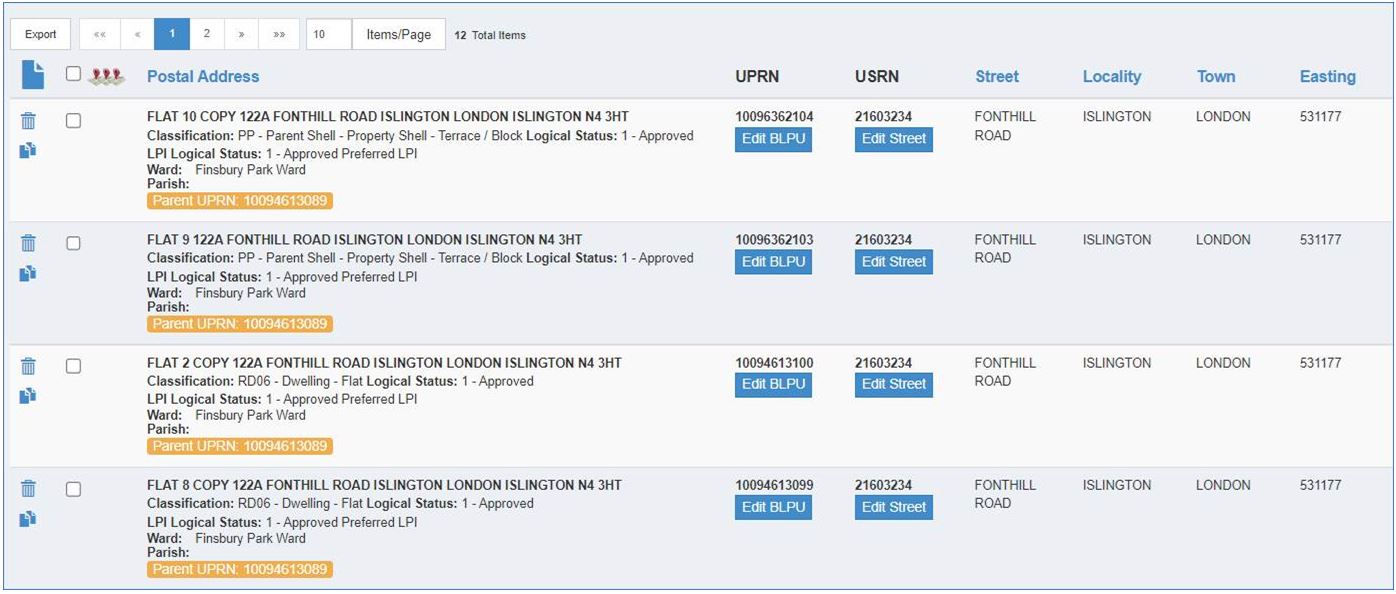Sort by Postal Address column
The width and height of the screenshot is (1396, 594).
tap(203, 76)
